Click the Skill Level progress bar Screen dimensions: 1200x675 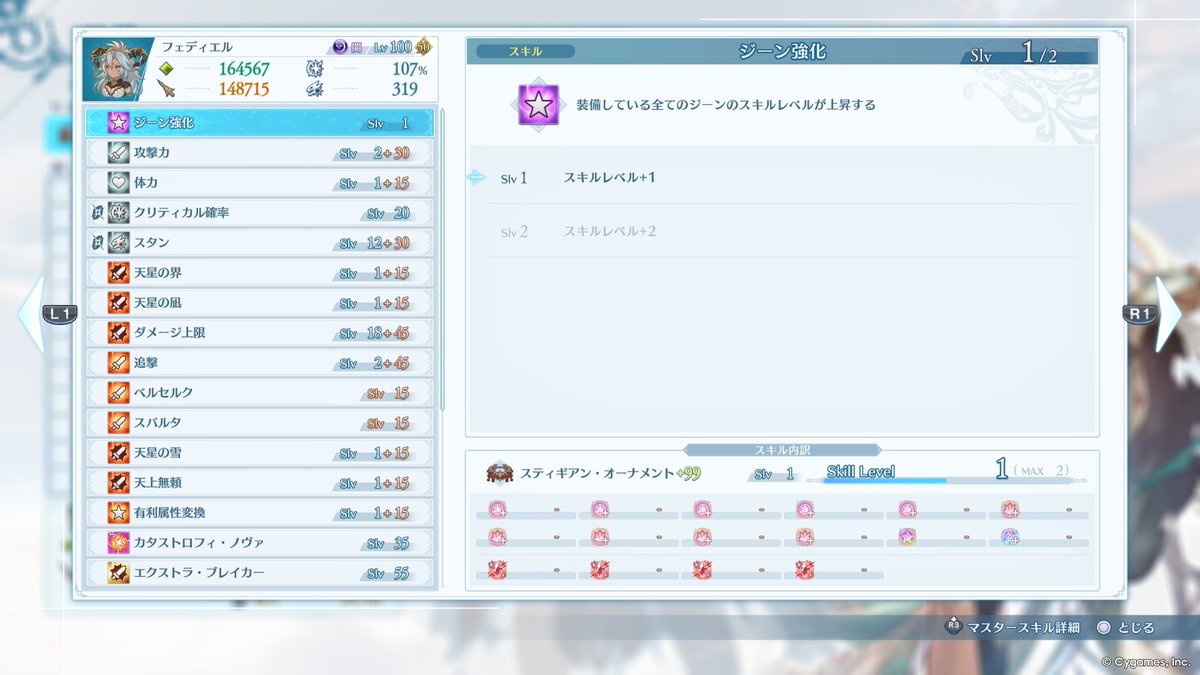click(947, 481)
